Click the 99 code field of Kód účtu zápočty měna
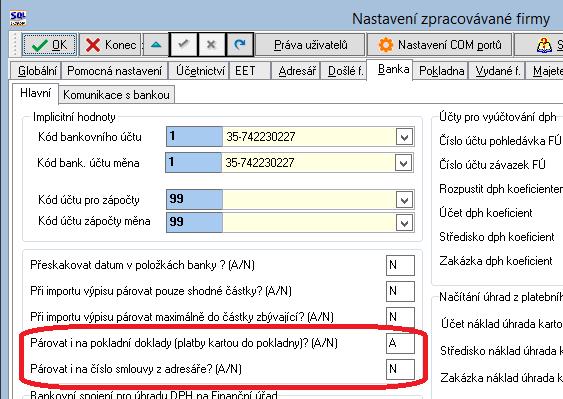Screen dimensions: 563x399 tap(194, 223)
